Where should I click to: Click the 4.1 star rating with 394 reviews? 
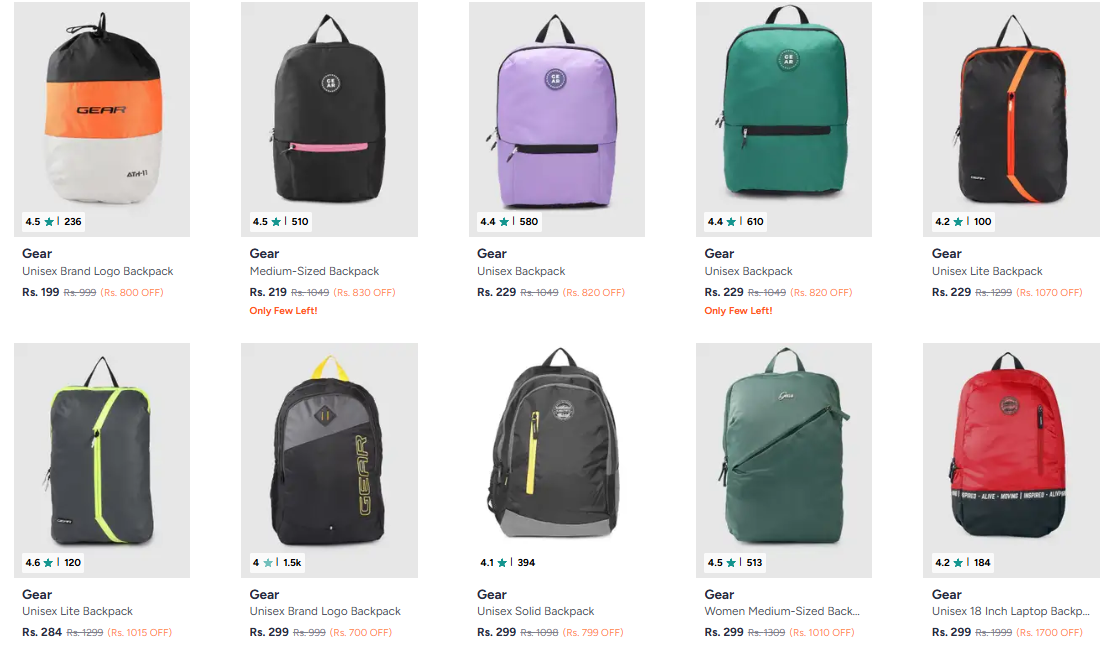[x=508, y=562]
